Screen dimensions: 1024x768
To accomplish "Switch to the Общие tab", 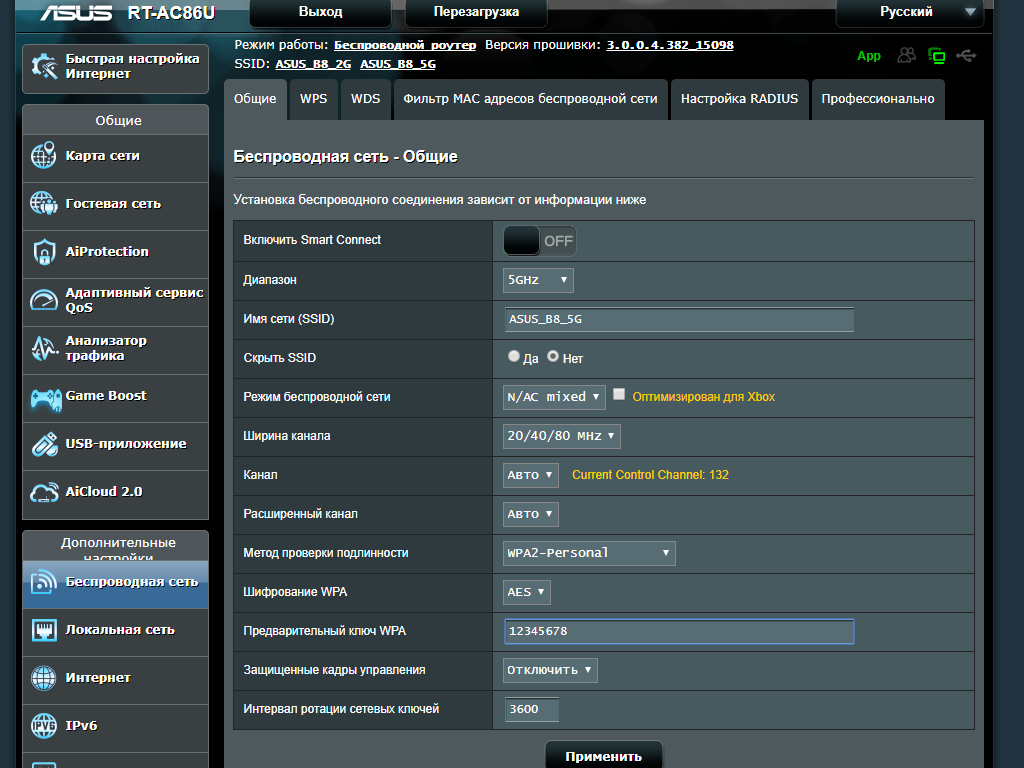I will point(255,99).
